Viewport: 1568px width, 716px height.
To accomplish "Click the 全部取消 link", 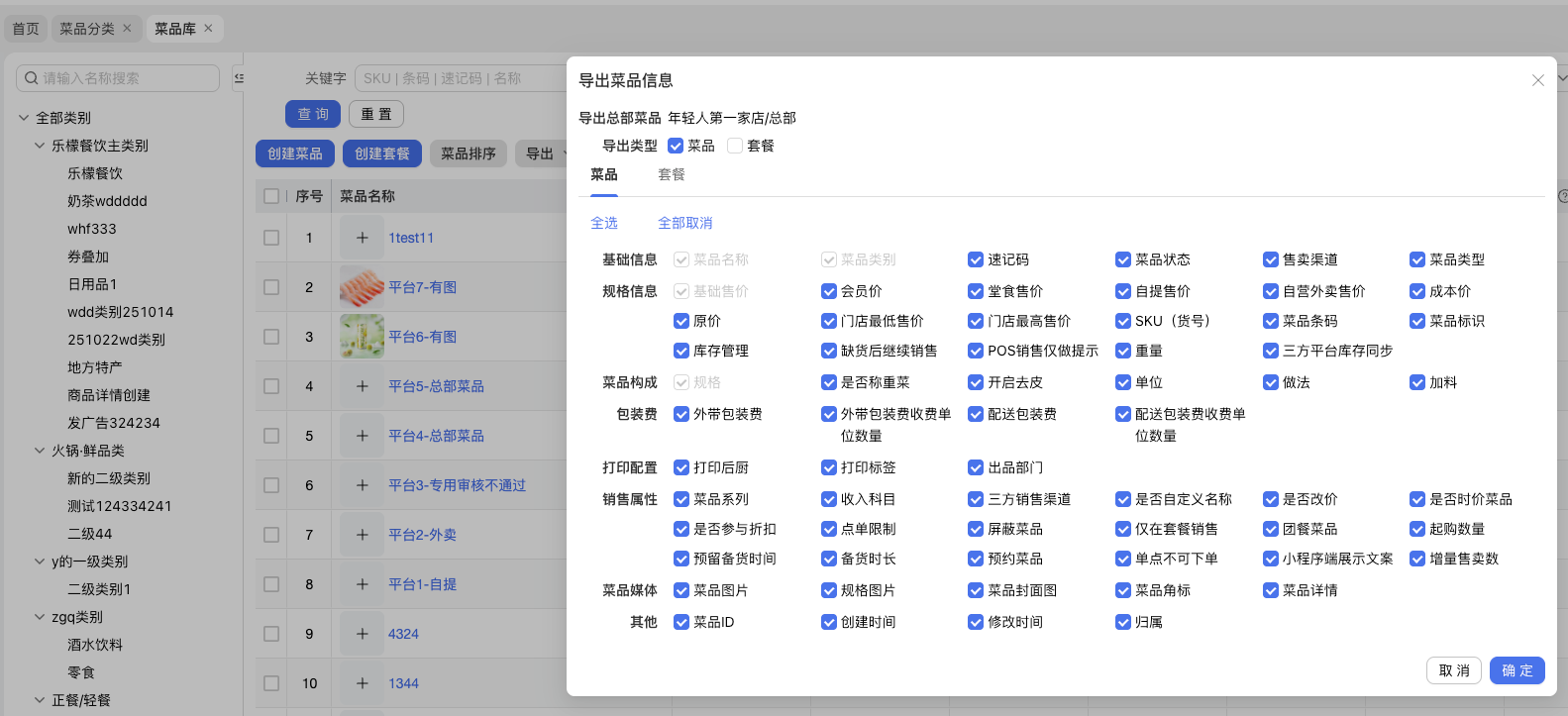I will click(685, 223).
